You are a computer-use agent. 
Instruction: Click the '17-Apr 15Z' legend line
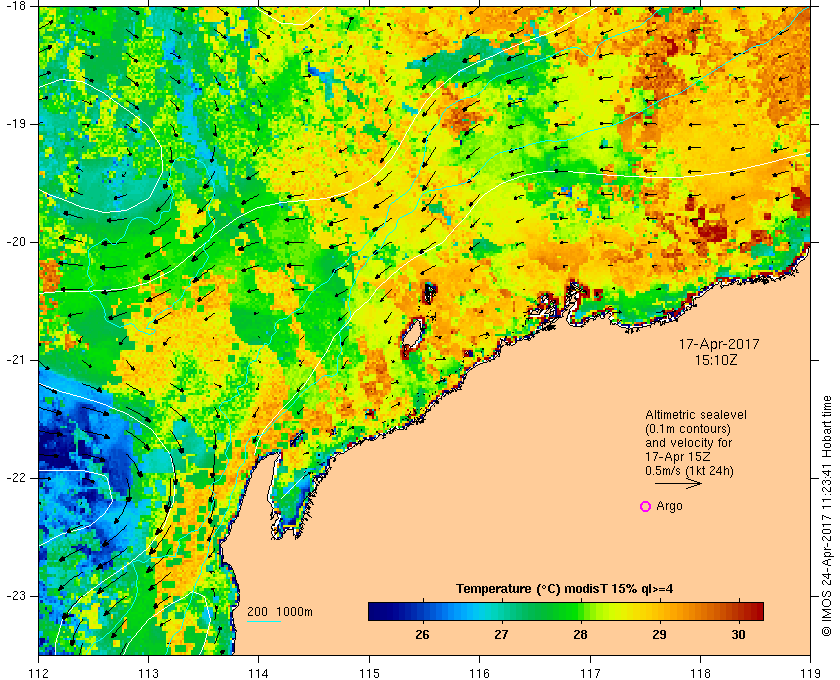point(679,457)
